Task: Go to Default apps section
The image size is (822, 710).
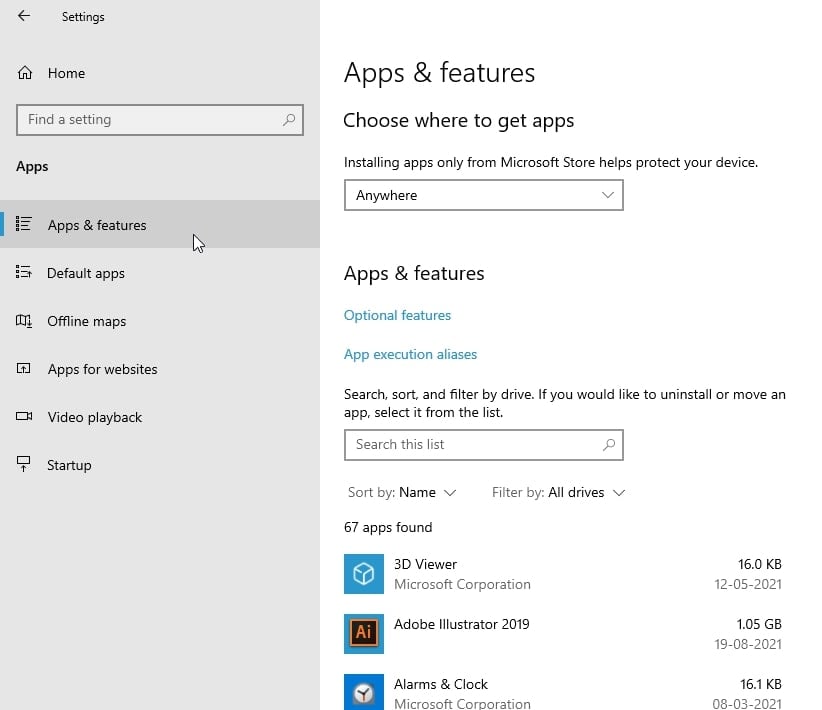Action: pyautogui.click(x=160, y=273)
